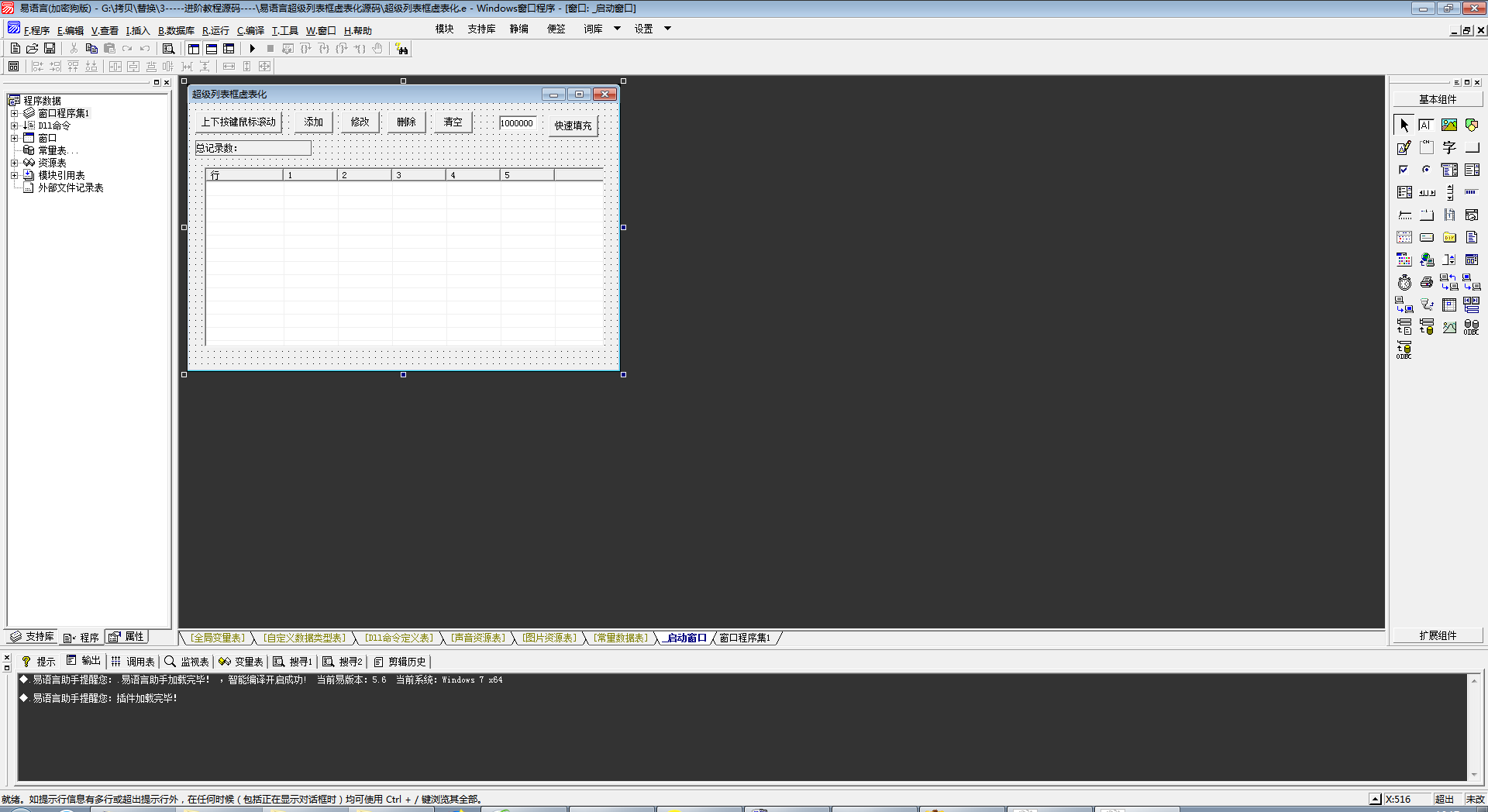Open the 模块 toolbar menu item
Viewport: 1488px width, 812px height.
444,29
